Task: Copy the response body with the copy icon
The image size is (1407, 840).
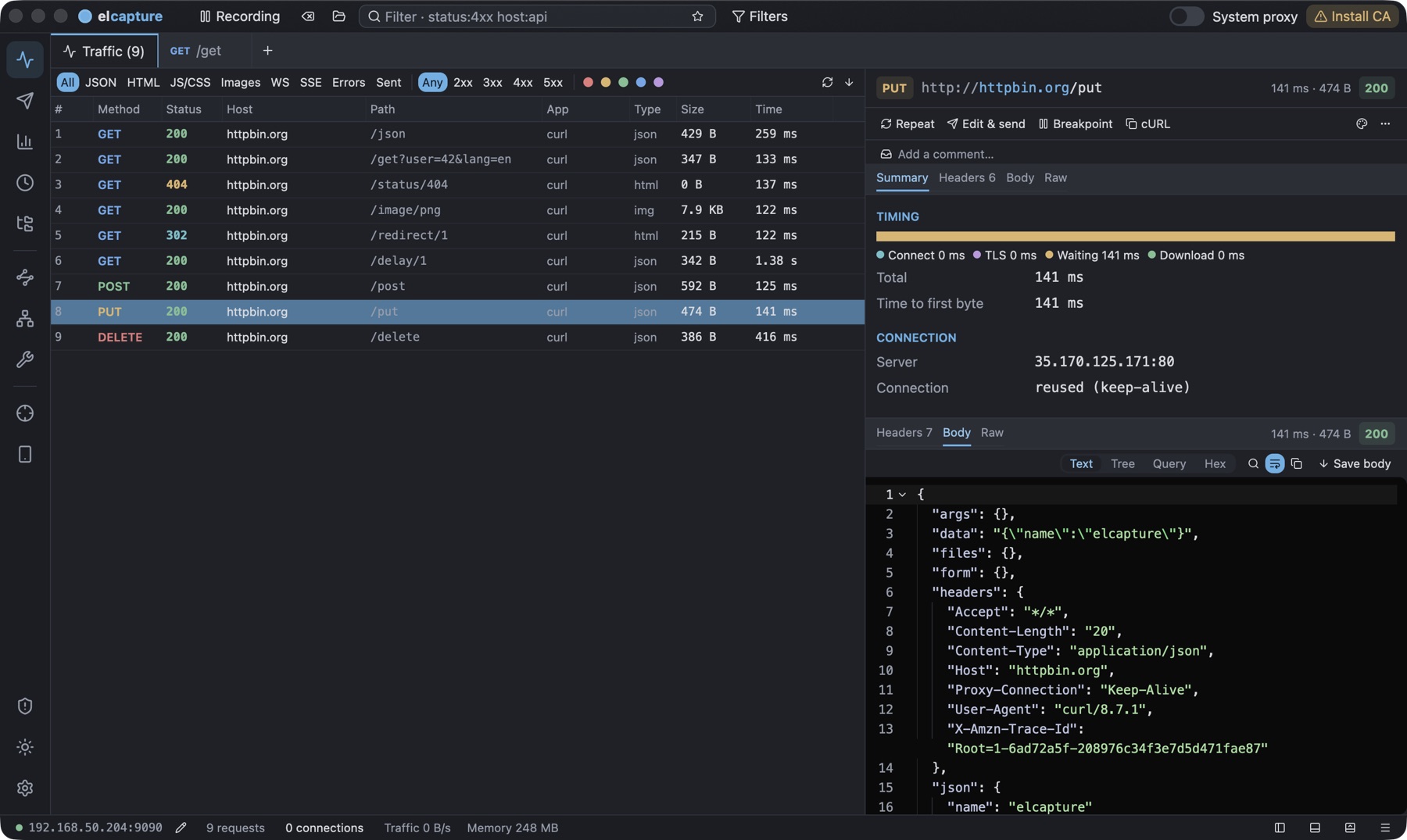Action: point(1296,463)
